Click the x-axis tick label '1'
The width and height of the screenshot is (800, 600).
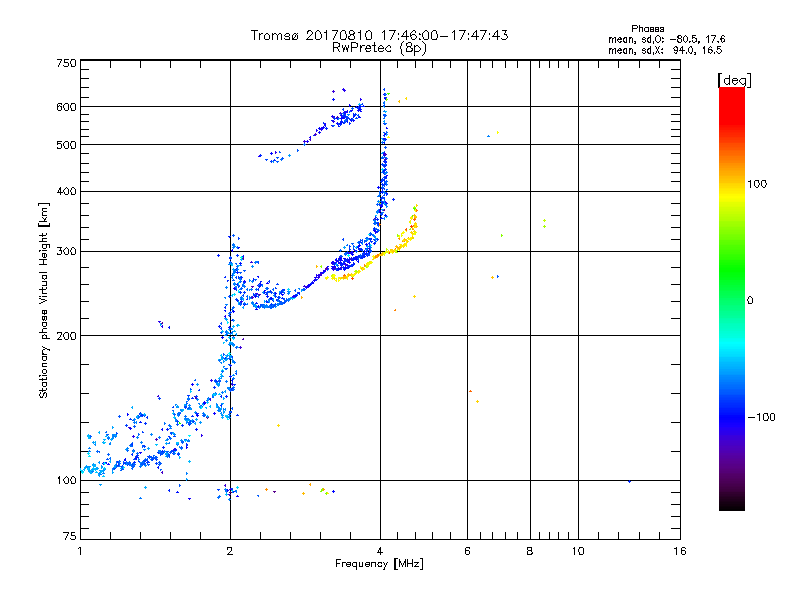[80, 551]
